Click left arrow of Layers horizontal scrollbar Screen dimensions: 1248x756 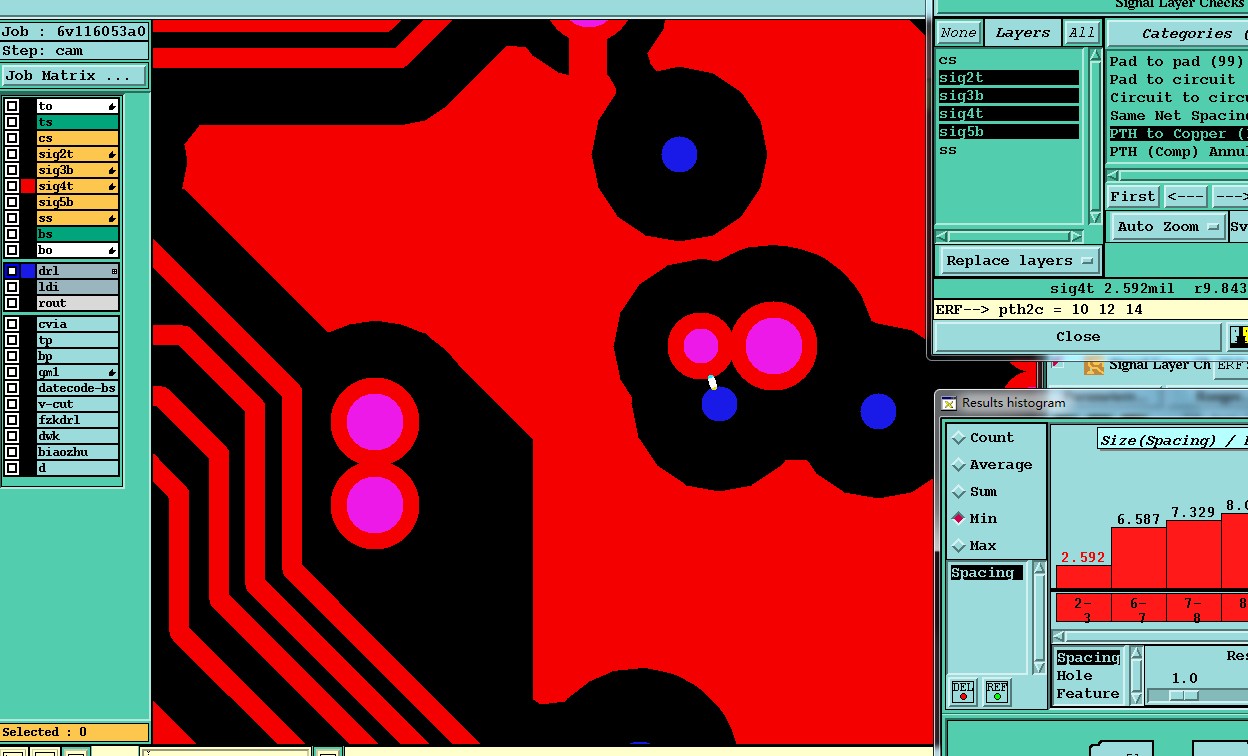pyautogui.click(x=942, y=236)
